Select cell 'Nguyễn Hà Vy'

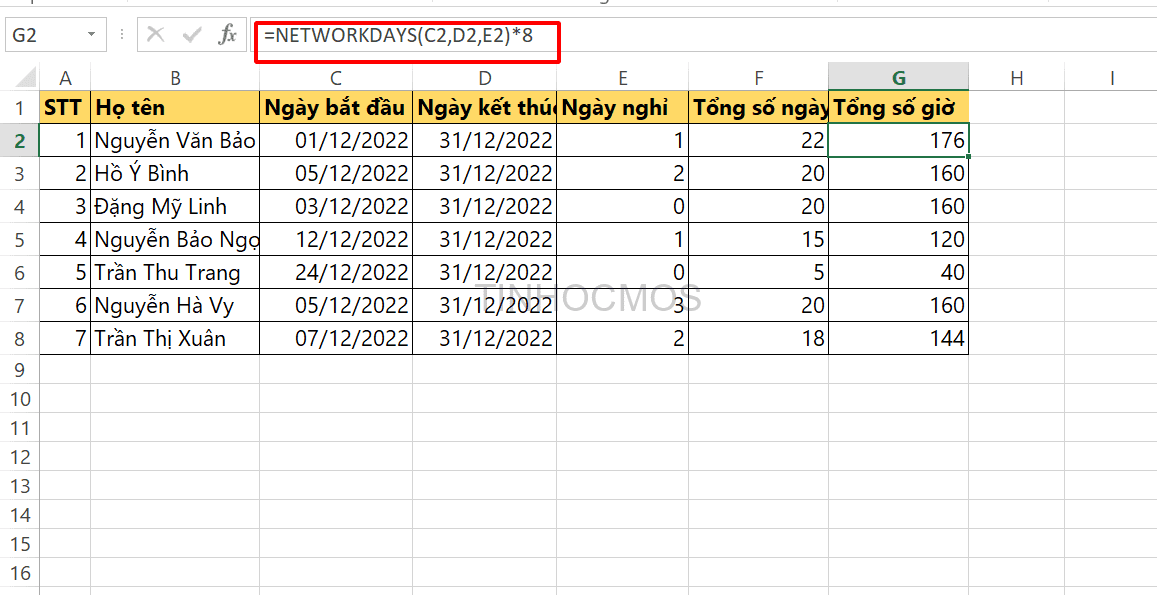pyautogui.click(x=175, y=306)
